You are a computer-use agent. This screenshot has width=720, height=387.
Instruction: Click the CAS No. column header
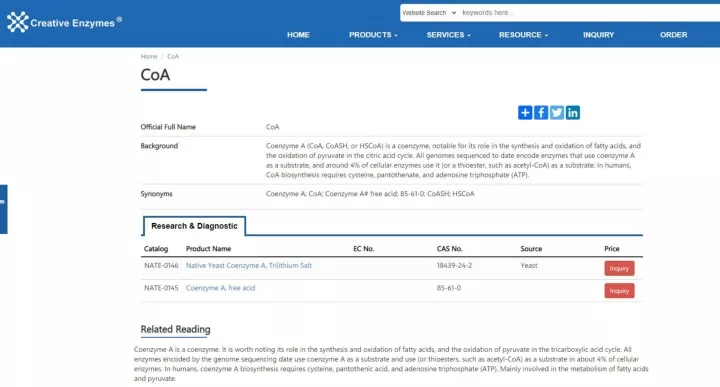(x=450, y=249)
